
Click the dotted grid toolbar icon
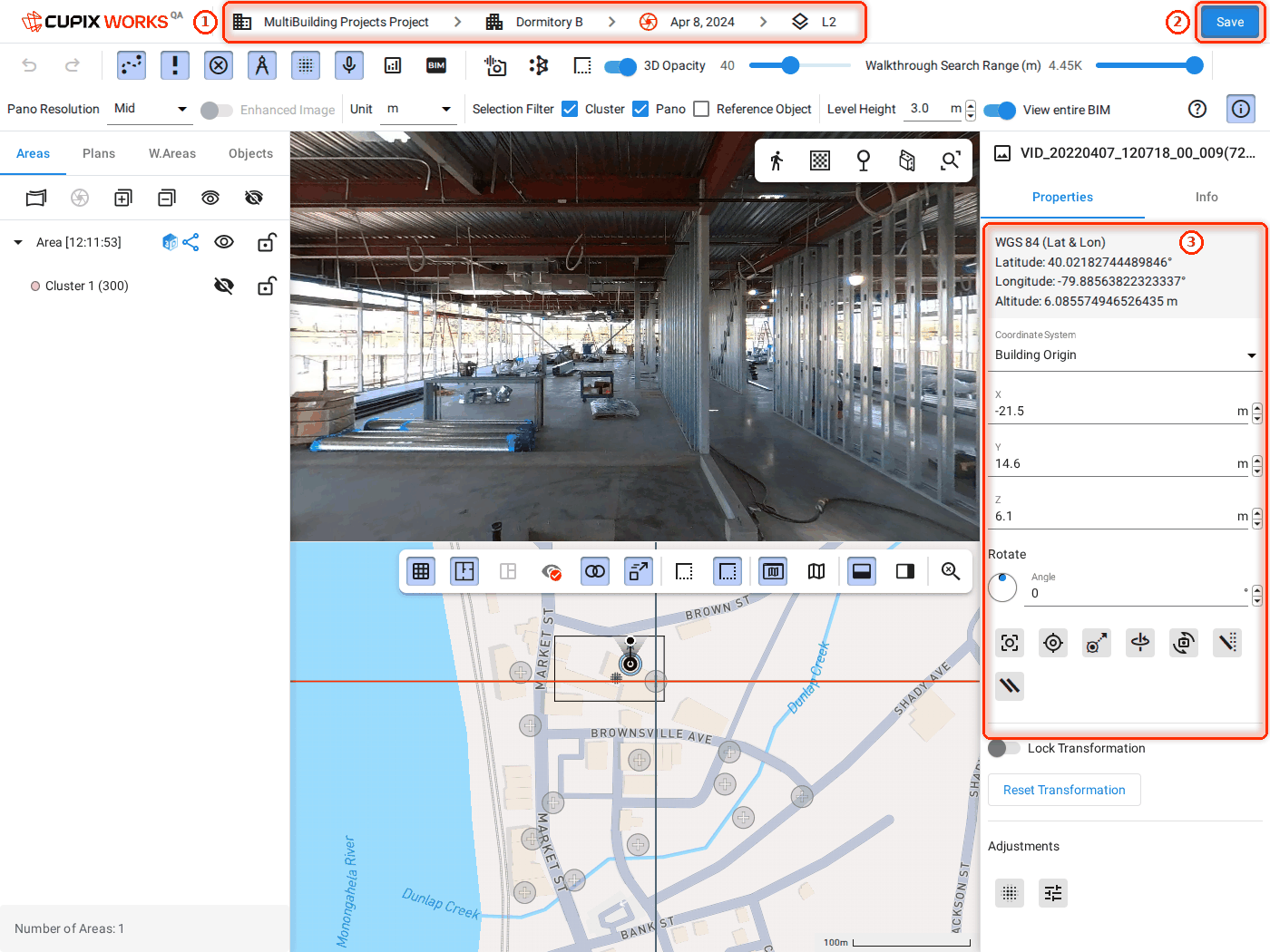tap(306, 65)
